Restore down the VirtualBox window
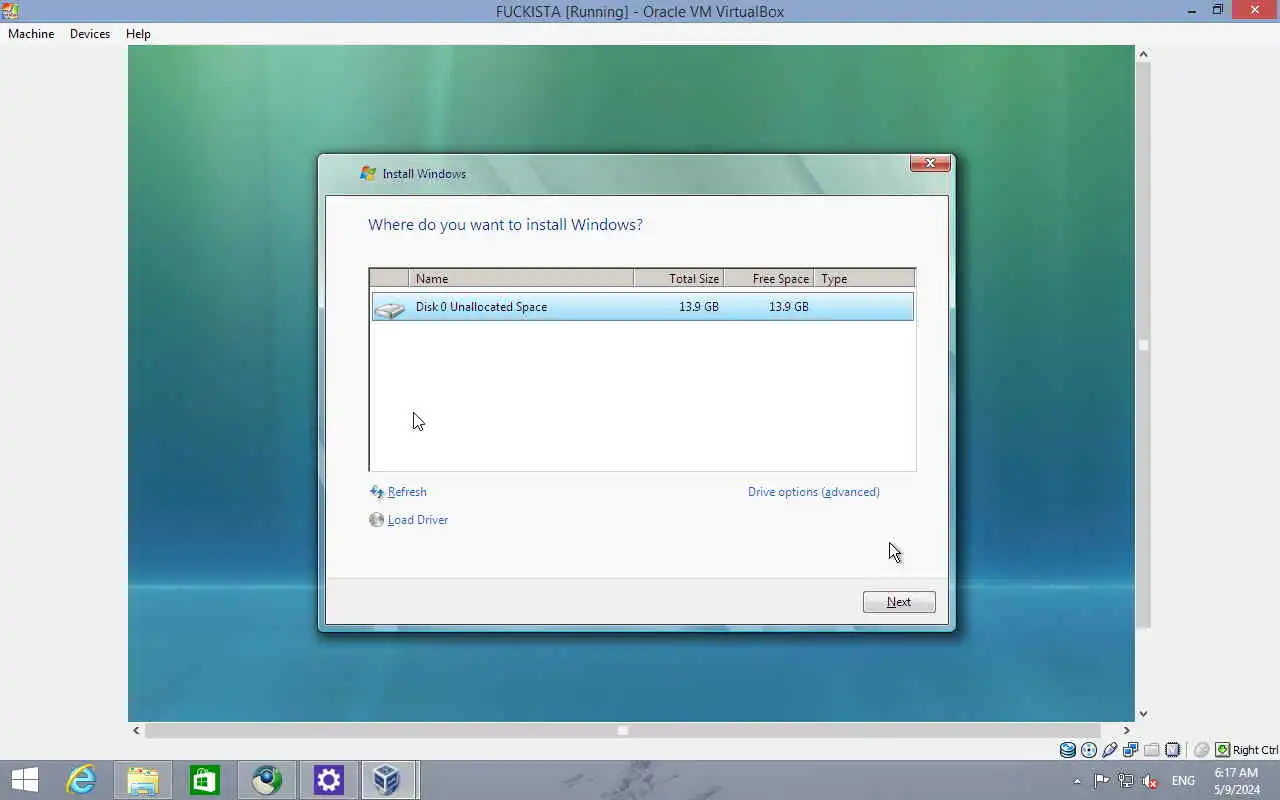This screenshot has width=1280, height=800. pyautogui.click(x=1217, y=10)
